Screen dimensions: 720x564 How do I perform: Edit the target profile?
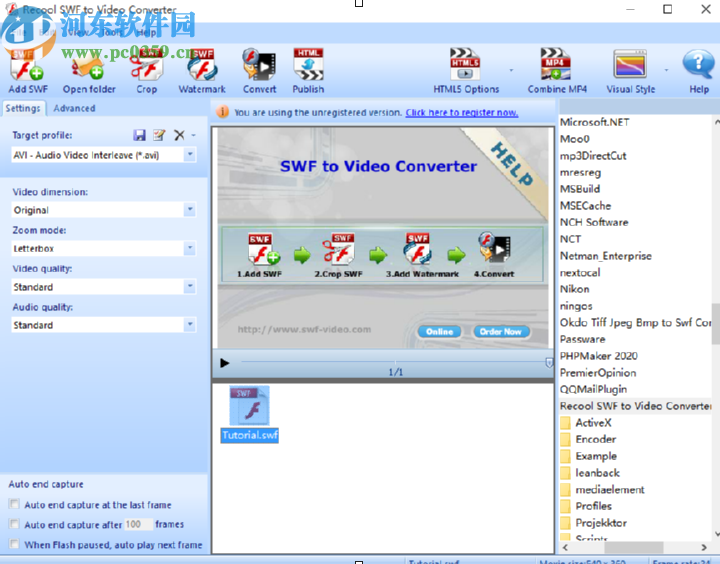(159, 135)
